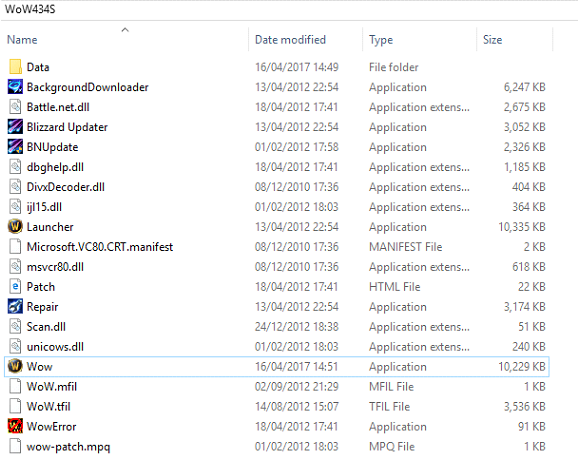Click the 6,247 KB size cell
The image size is (581, 465).
[524, 87]
